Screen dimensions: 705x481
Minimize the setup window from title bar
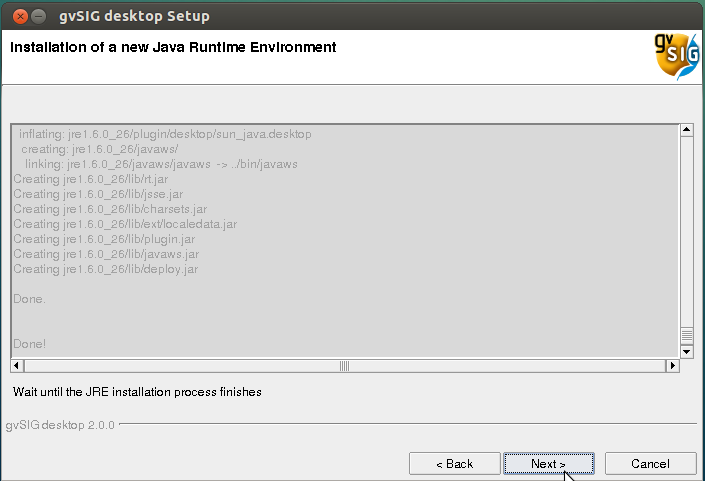click(x=37, y=17)
